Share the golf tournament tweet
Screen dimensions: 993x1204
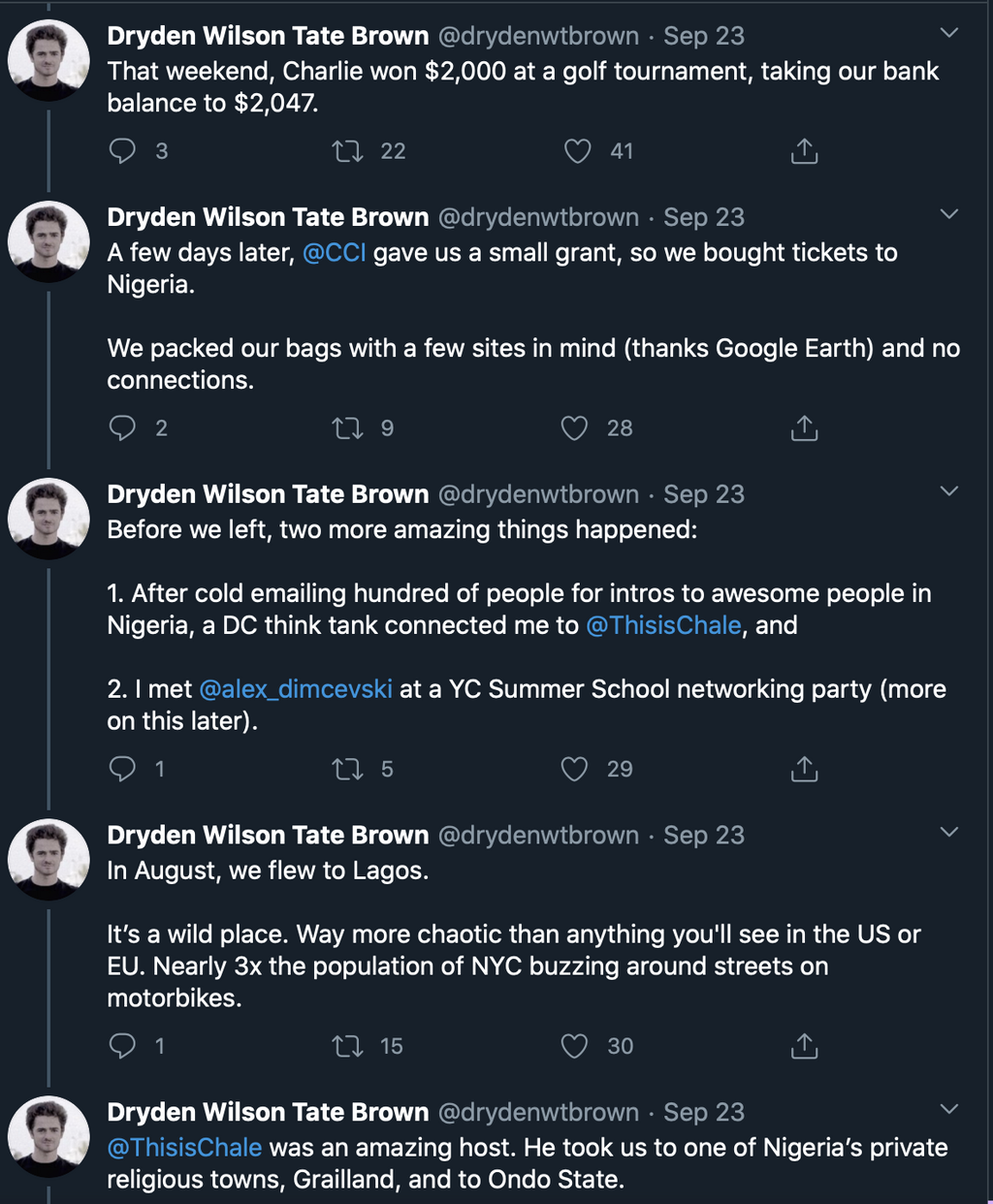[804, 151]
